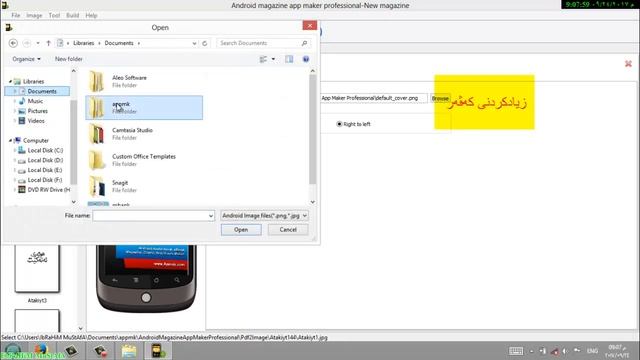640x360 pixels.
Task: Collapse the Computer tree node
Action: (x=10, y=140)
